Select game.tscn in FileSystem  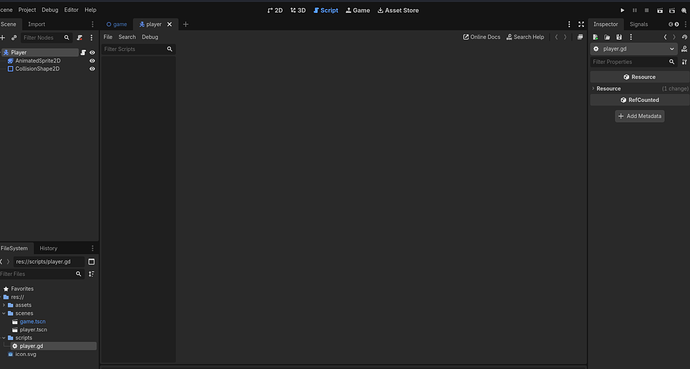[33, 322]
